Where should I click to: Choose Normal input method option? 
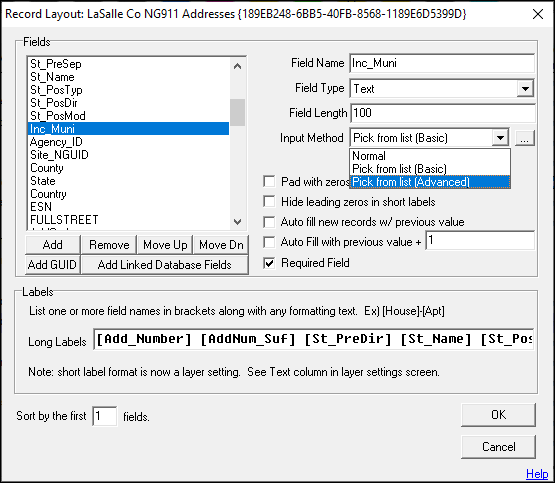(430, 156)
